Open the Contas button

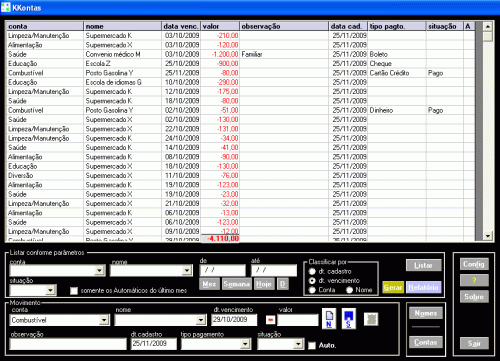tap(426, 342)
